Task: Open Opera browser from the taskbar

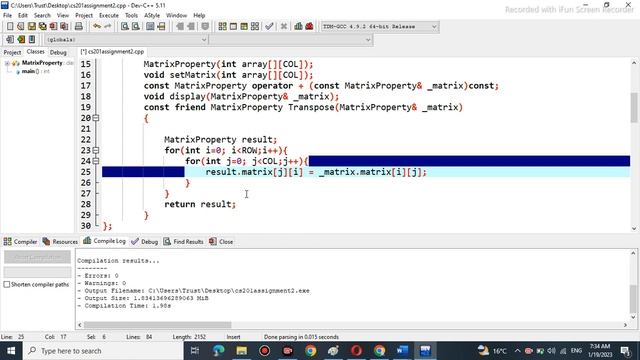Action: 356,351
